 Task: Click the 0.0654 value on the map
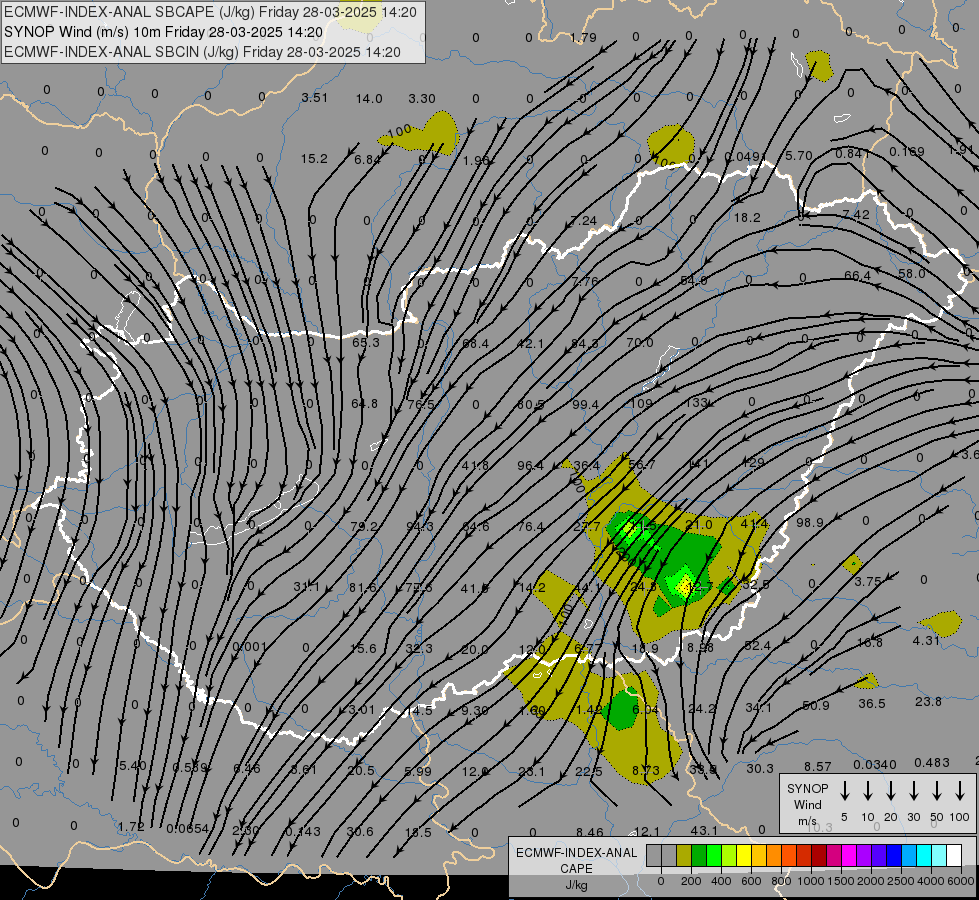click(187, 828)
